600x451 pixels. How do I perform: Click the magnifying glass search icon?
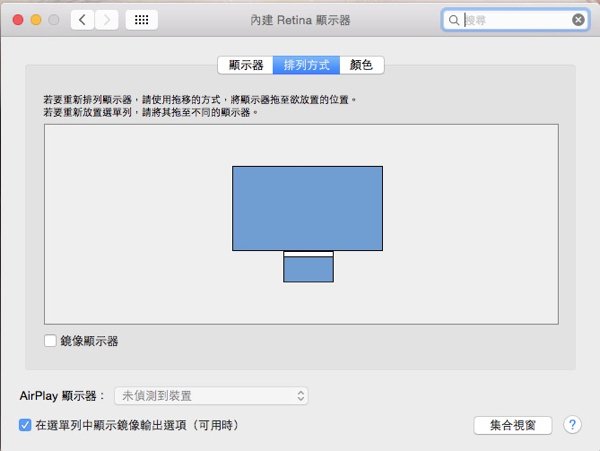(x=454, y=20)
